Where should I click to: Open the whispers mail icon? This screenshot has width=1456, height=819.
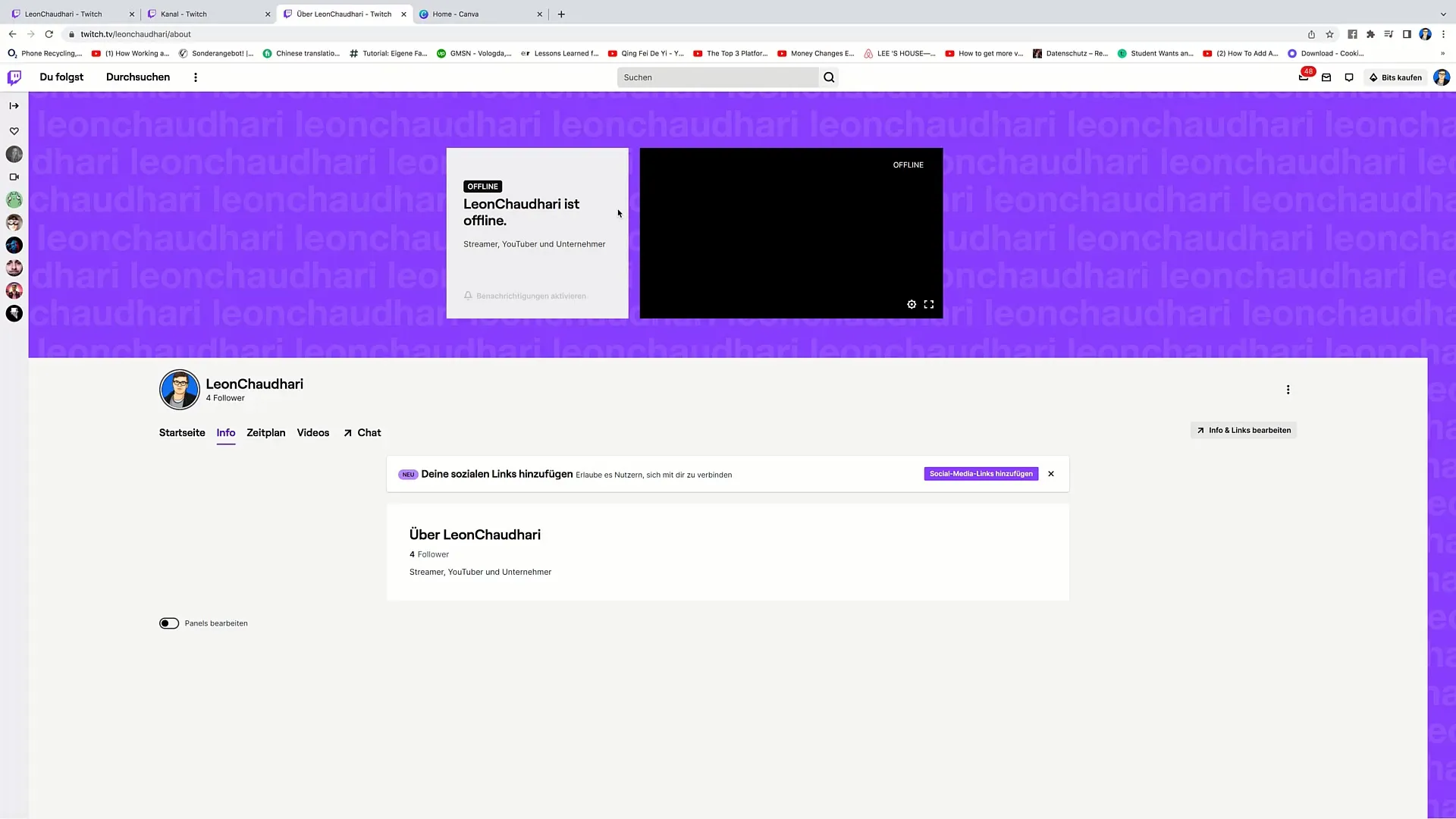click(1326, 77)
